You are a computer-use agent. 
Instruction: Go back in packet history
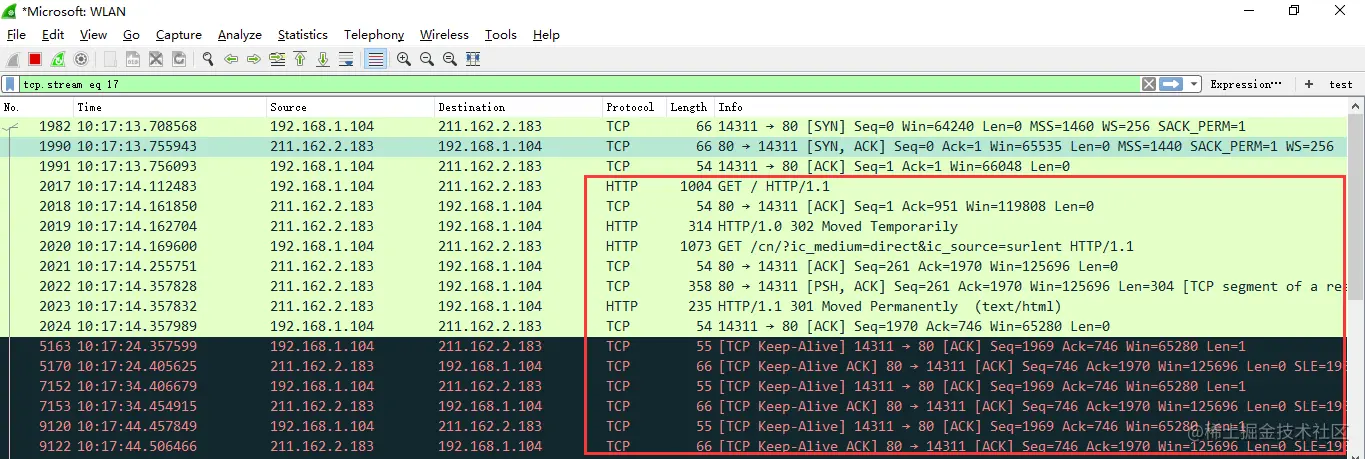click(x=231, y=59)
